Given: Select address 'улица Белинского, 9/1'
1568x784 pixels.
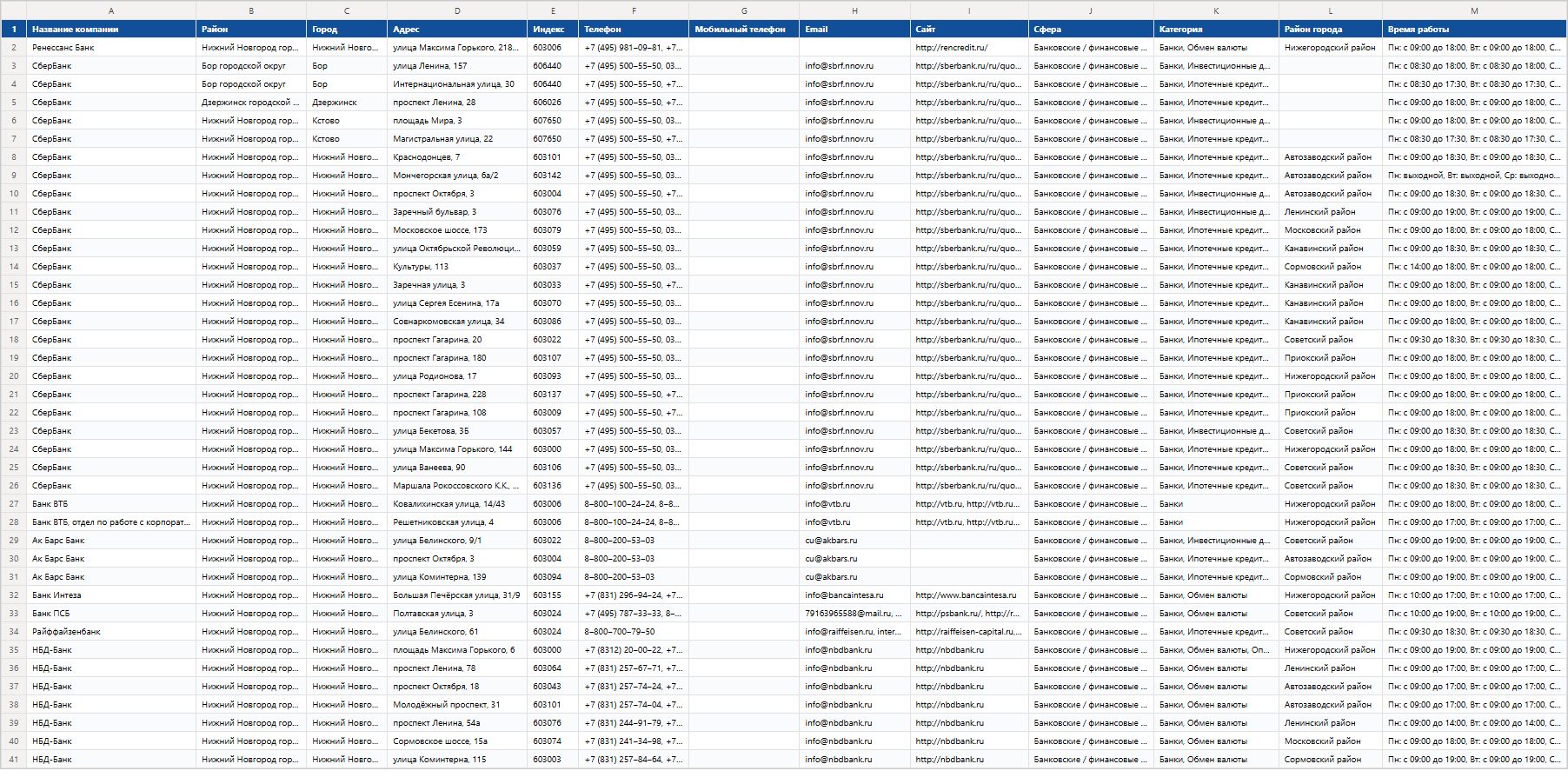Looking at the screenshot, I should click(457, 541).
